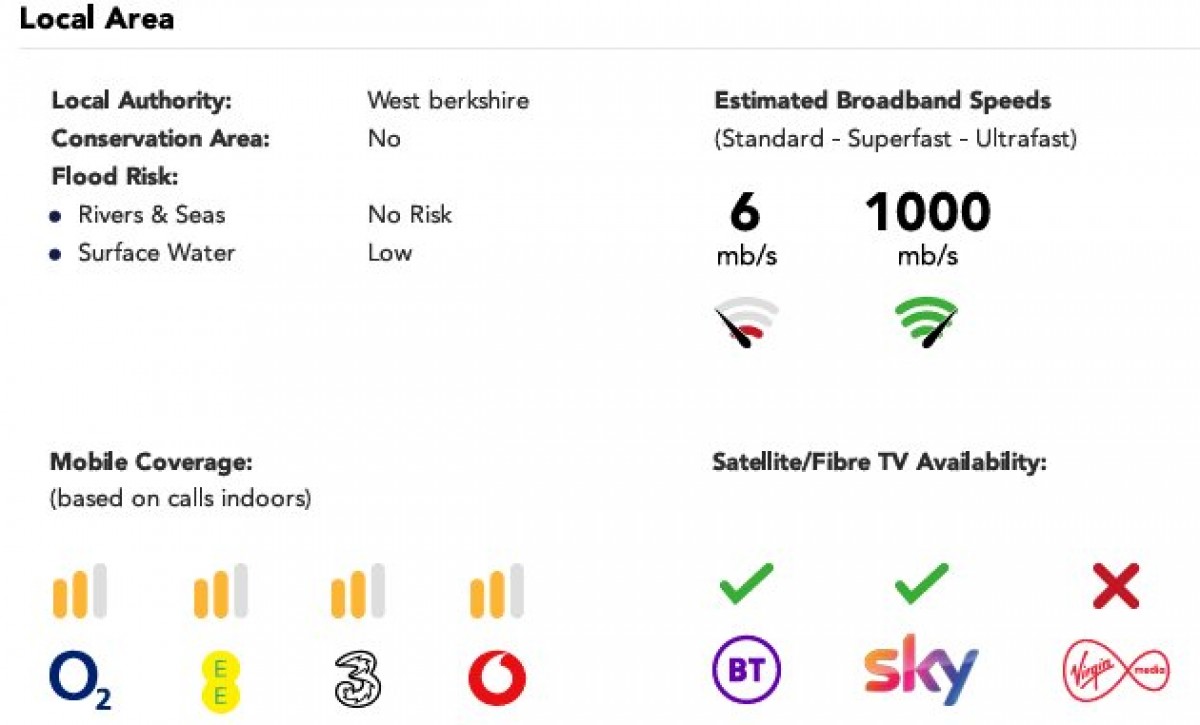Image resolution: width=1200 pixels, height=725 pixels.
Task: Click the Rivers & Seas flood risk item
Action: 152,214
